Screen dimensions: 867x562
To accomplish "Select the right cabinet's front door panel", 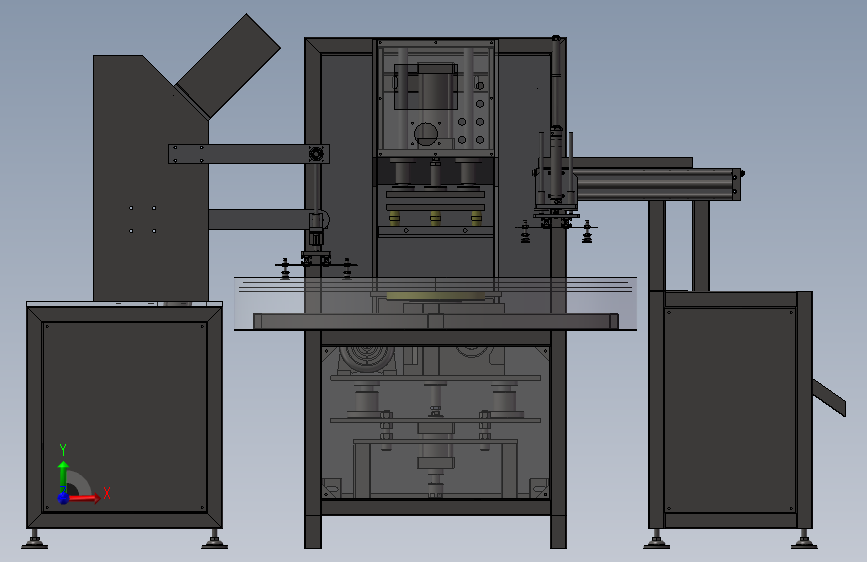I will pyautogui.click(x=730, y=410).
